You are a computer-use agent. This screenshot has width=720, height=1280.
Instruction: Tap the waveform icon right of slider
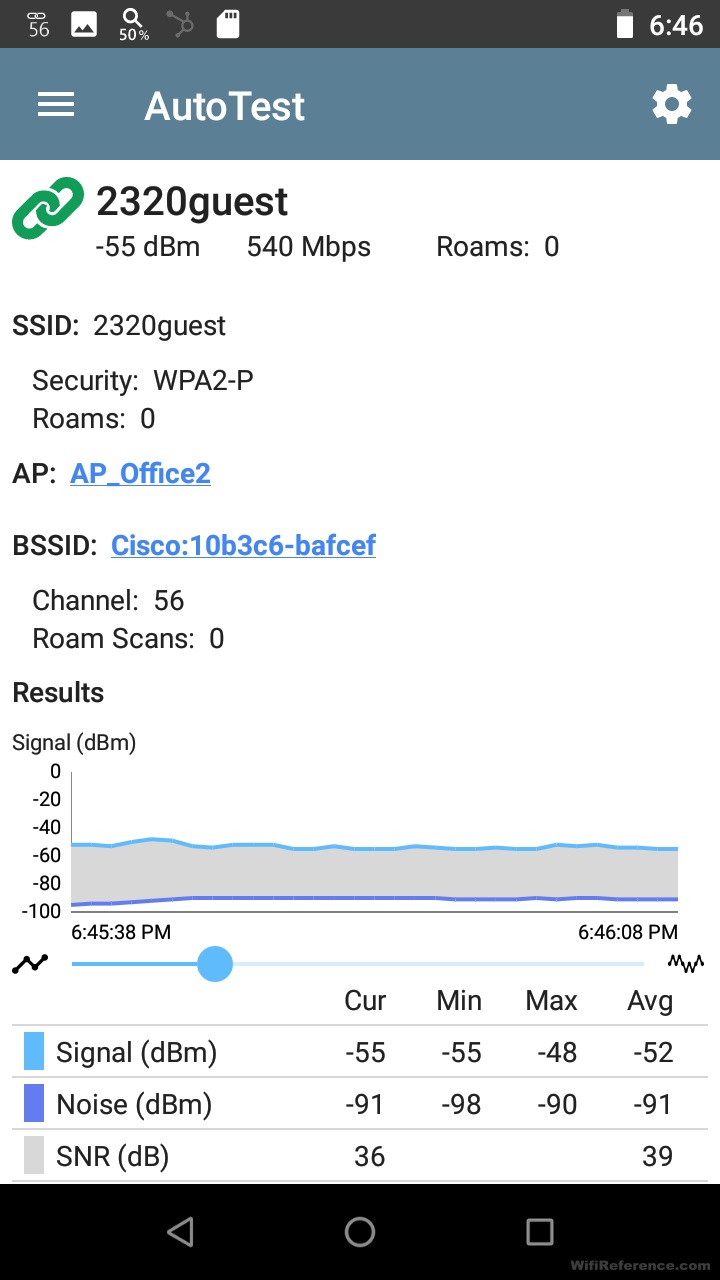click(x=686, y=964)
